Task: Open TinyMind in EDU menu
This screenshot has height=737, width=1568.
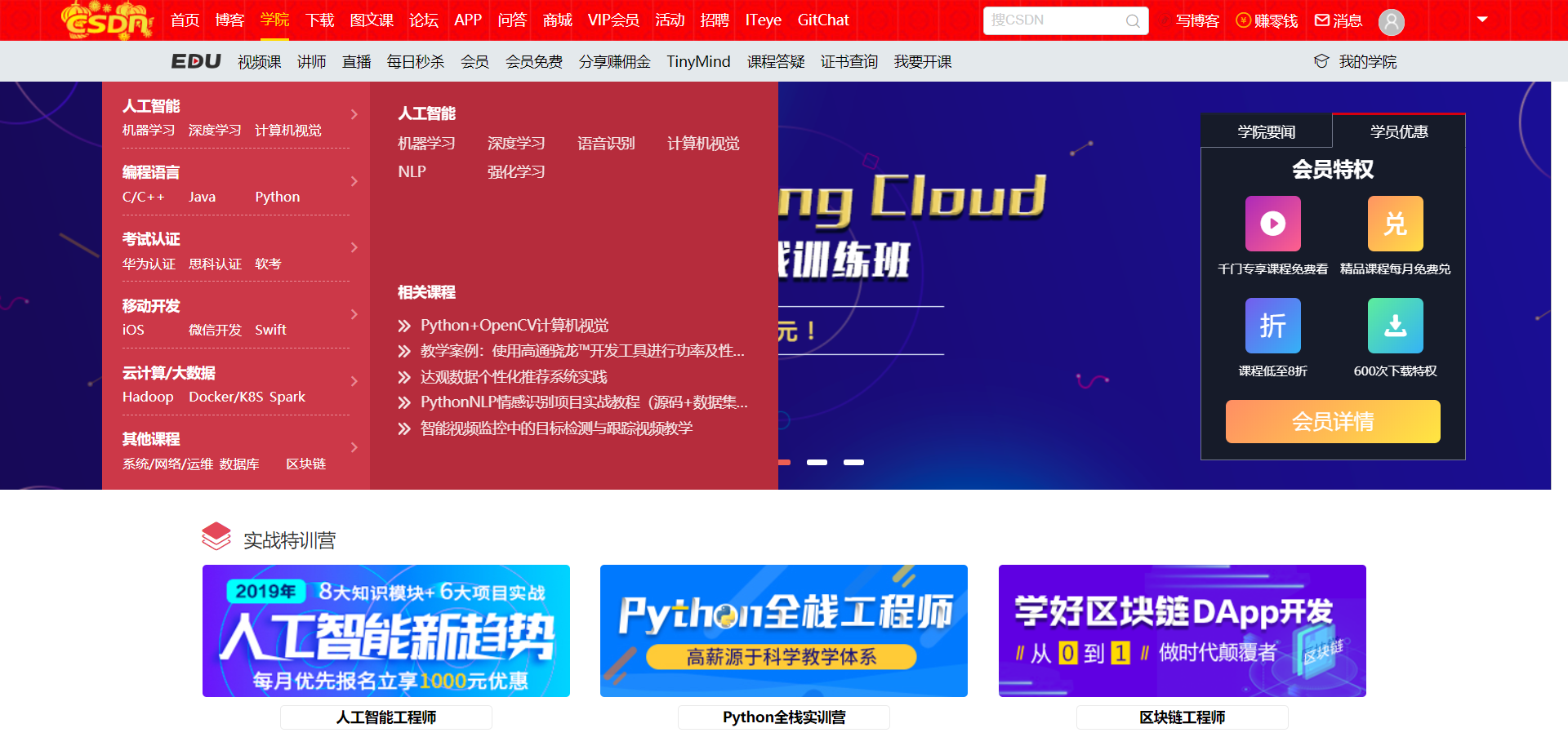Action: pos(698,62)
